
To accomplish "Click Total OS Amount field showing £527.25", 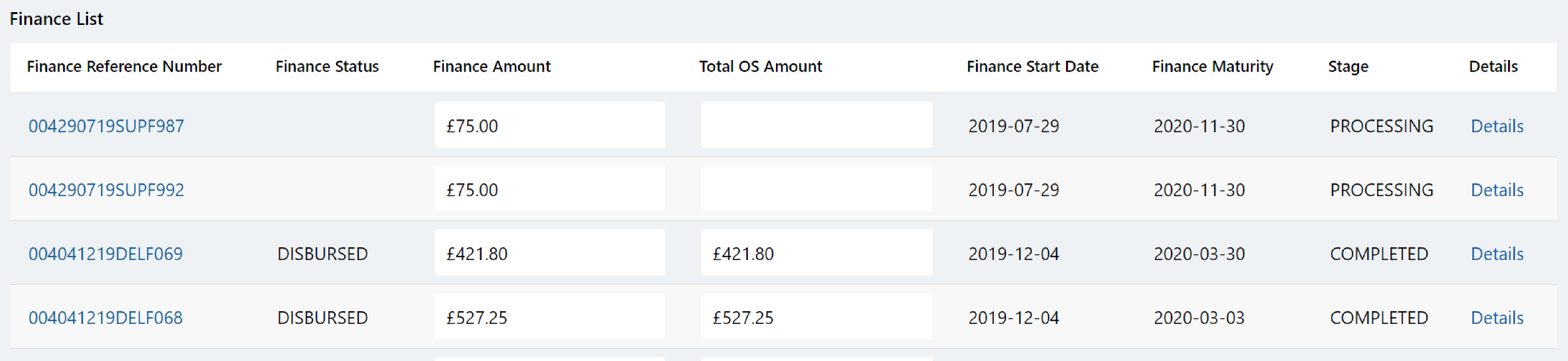I will click(x=816, y=317).
